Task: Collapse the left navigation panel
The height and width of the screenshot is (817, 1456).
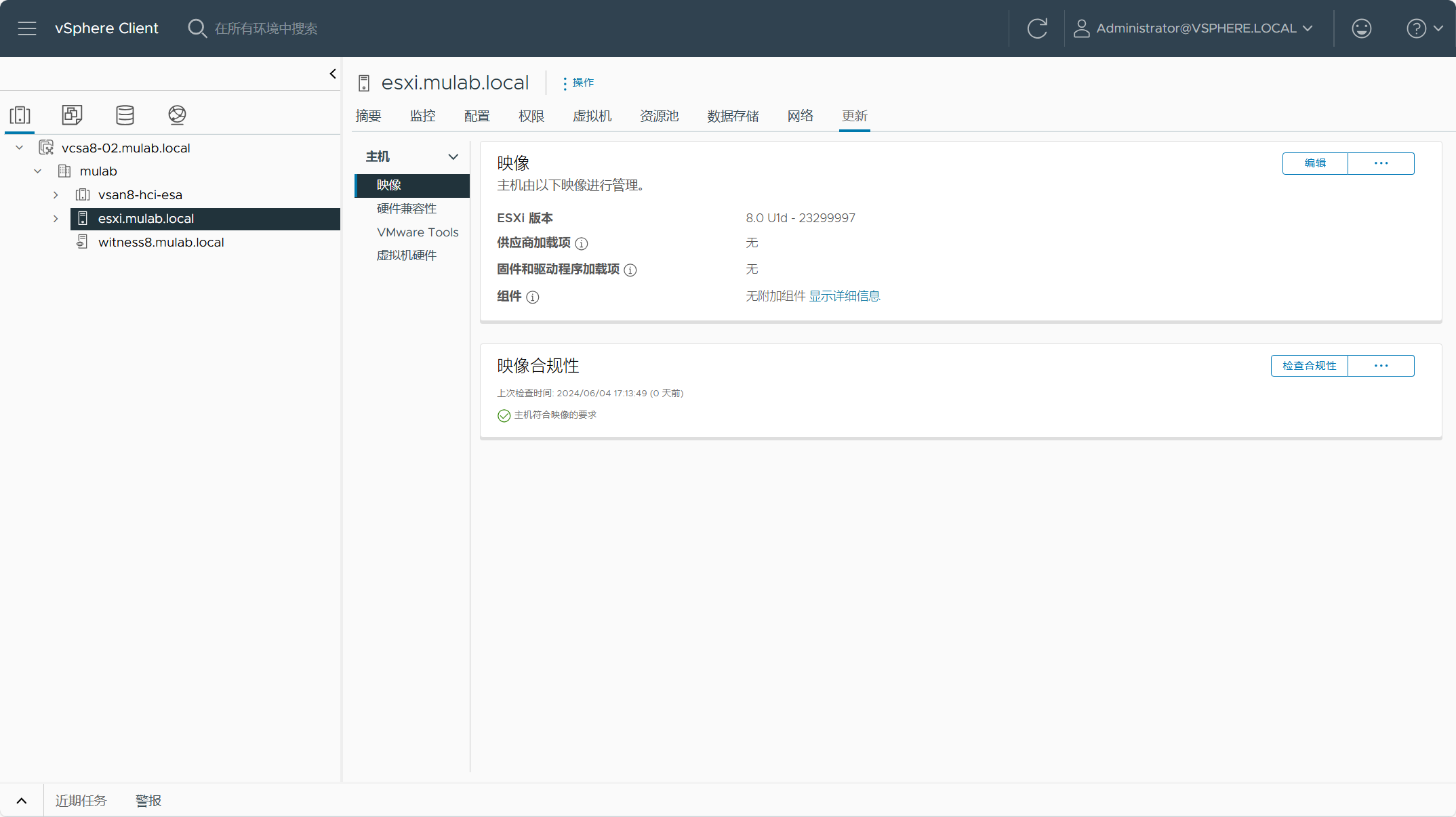Action: click(x=333, y=74)
